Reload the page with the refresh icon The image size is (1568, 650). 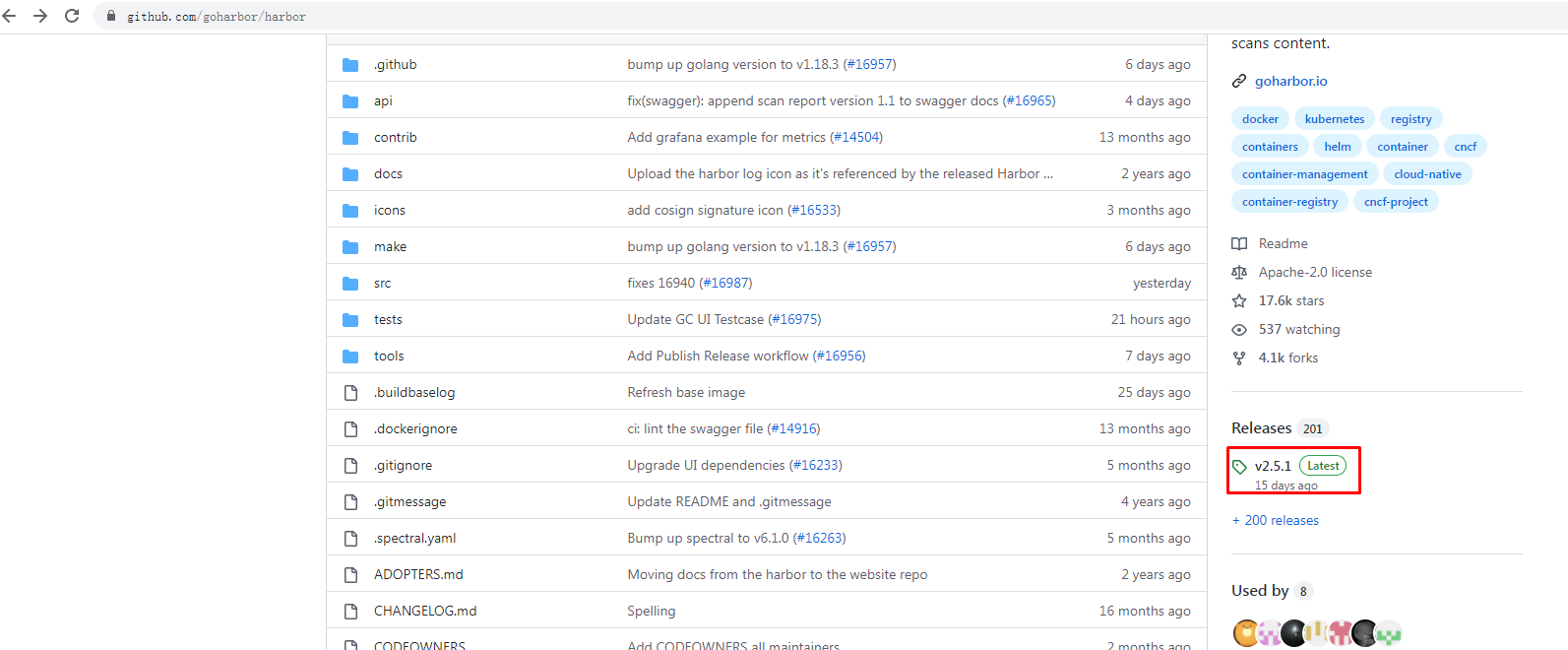[x=72, y=16]
